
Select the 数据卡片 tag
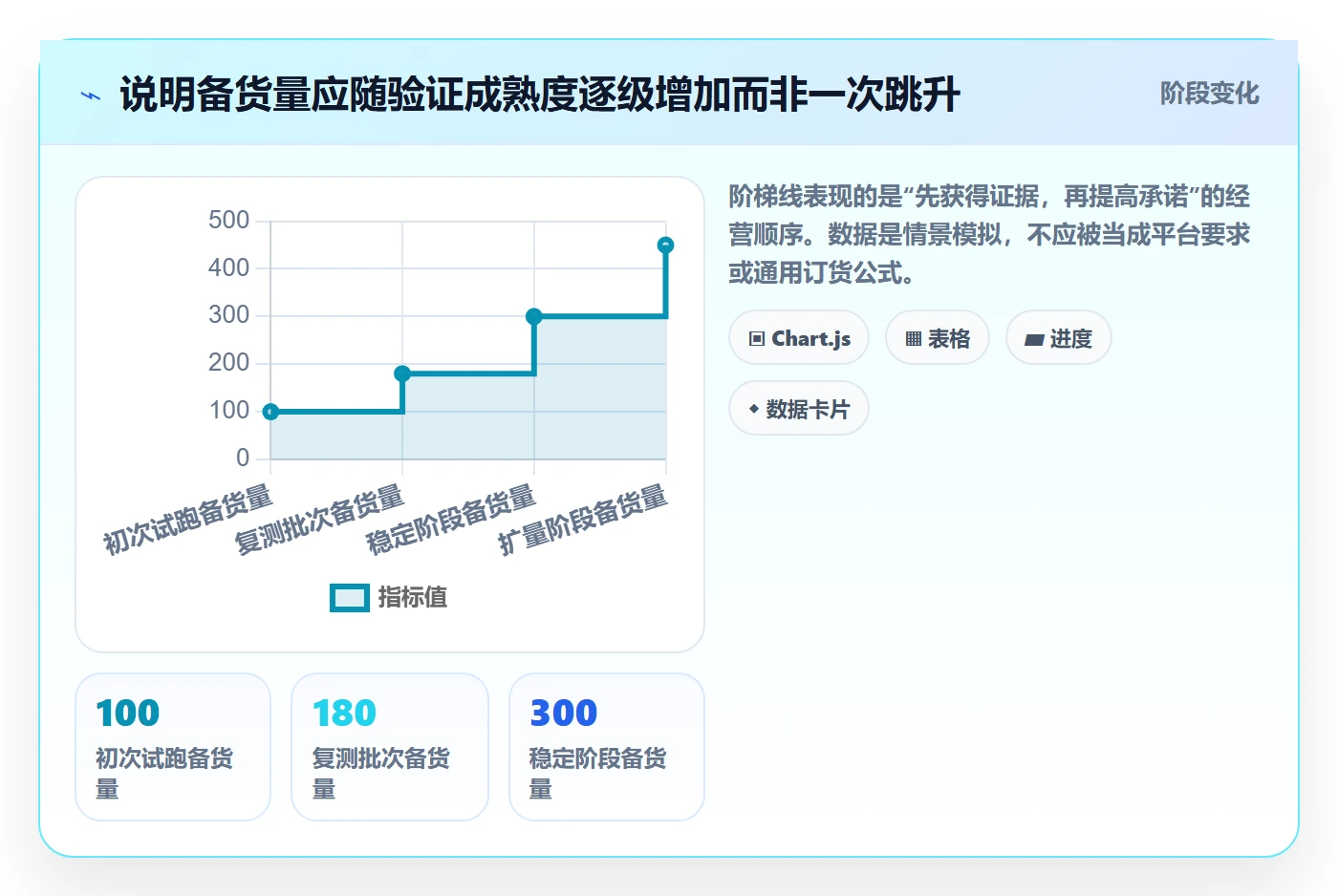click(x=799, y=409)
